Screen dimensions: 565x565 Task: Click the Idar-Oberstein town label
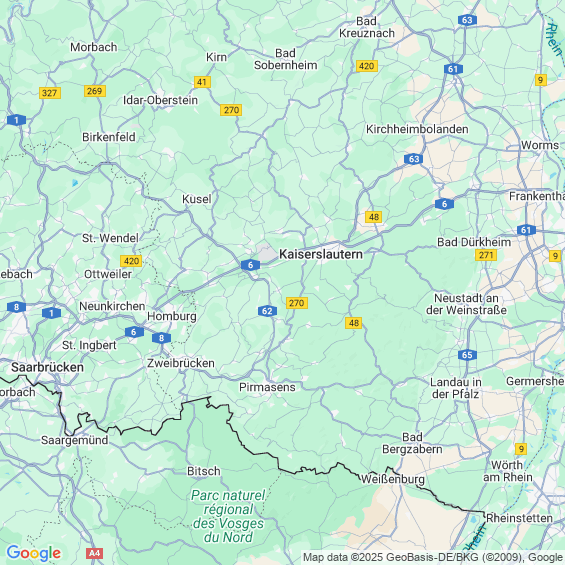click(x=160, y=100)
